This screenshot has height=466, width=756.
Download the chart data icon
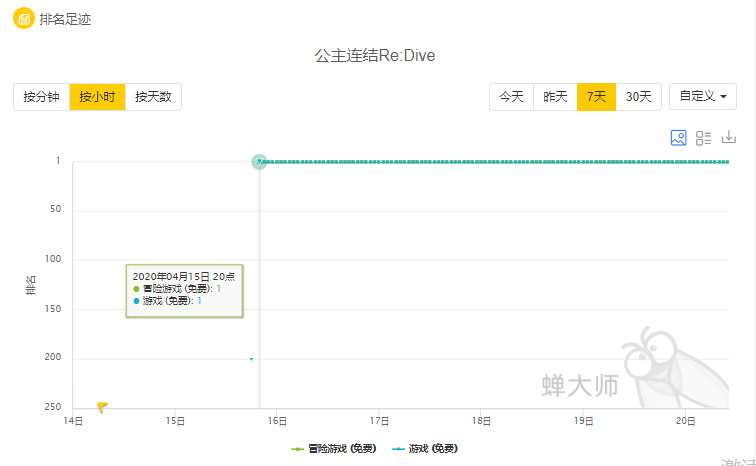(729, 137)
